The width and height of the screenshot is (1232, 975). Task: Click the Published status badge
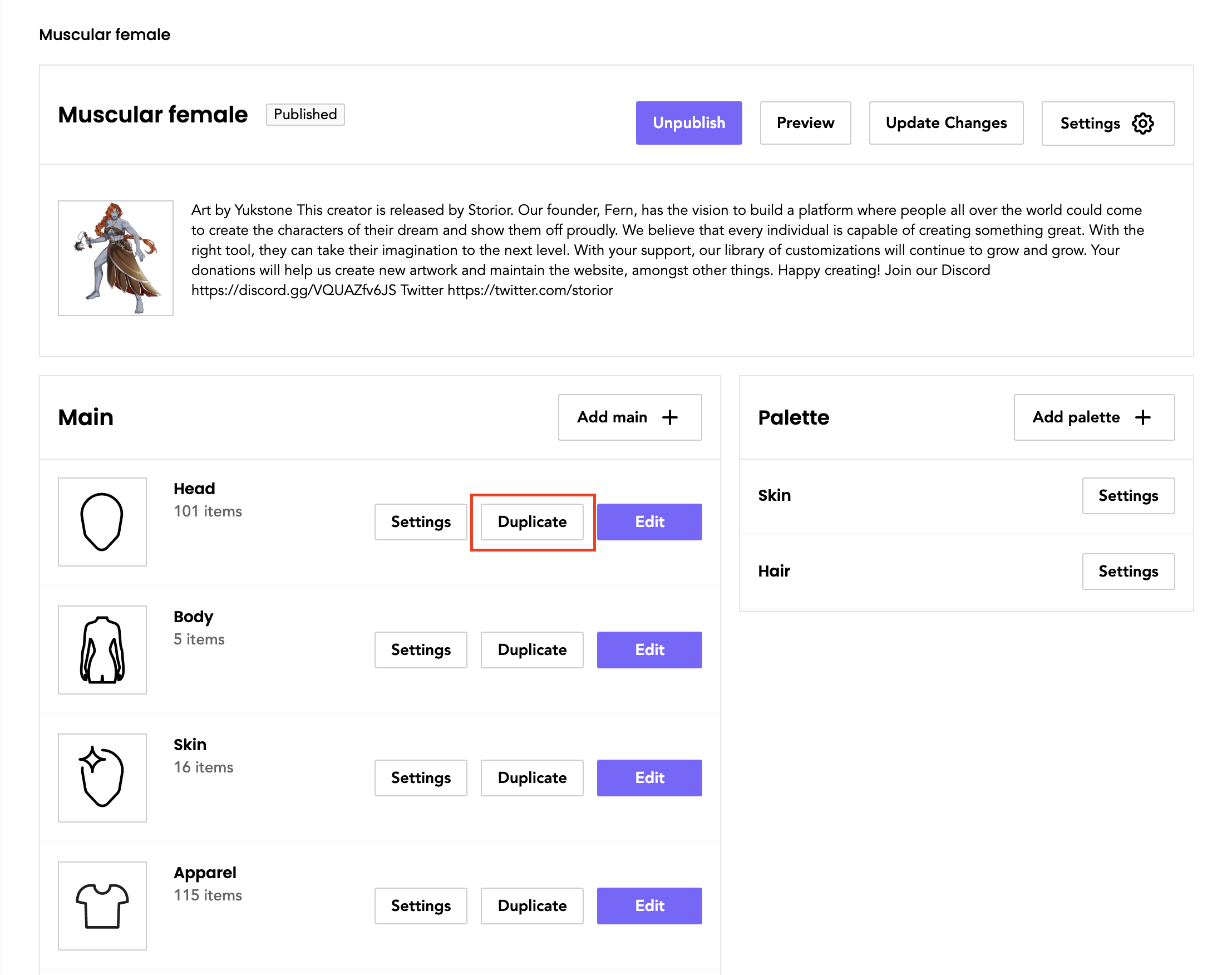coord(305,114)
